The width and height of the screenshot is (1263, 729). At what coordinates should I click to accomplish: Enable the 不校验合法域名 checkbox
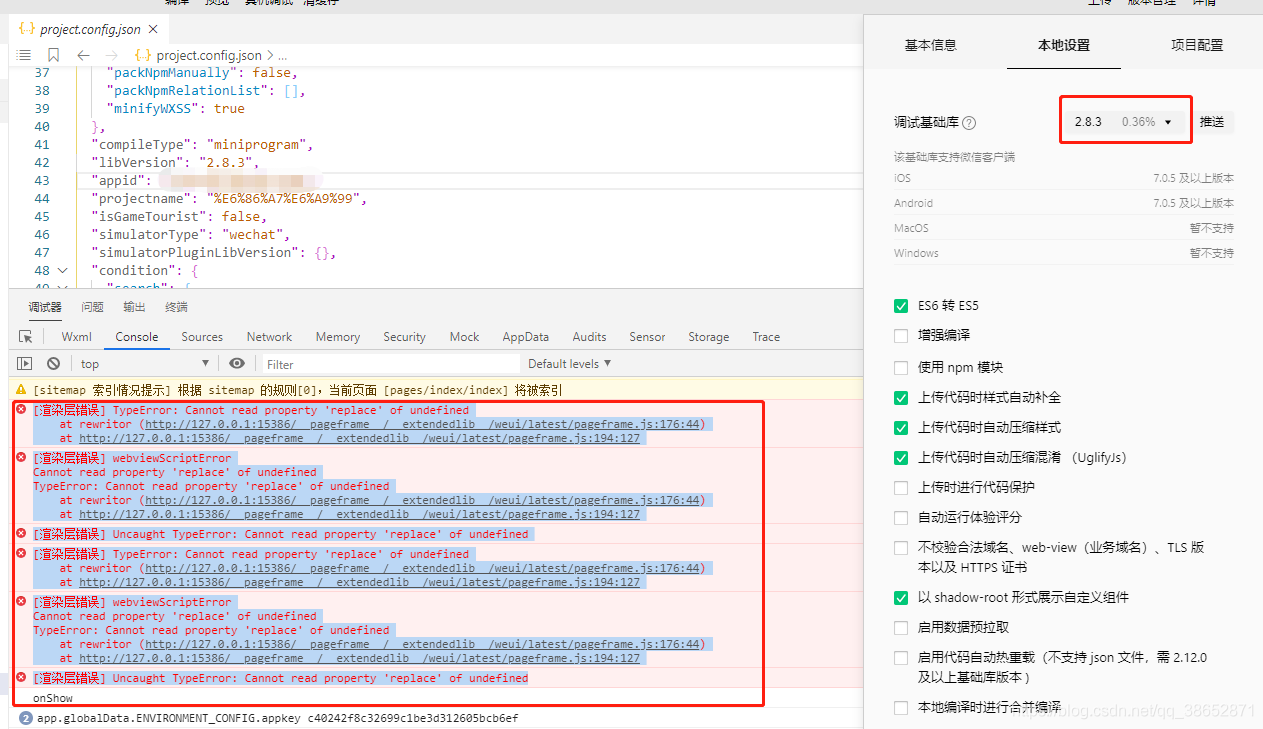click(x=901, y=547)
